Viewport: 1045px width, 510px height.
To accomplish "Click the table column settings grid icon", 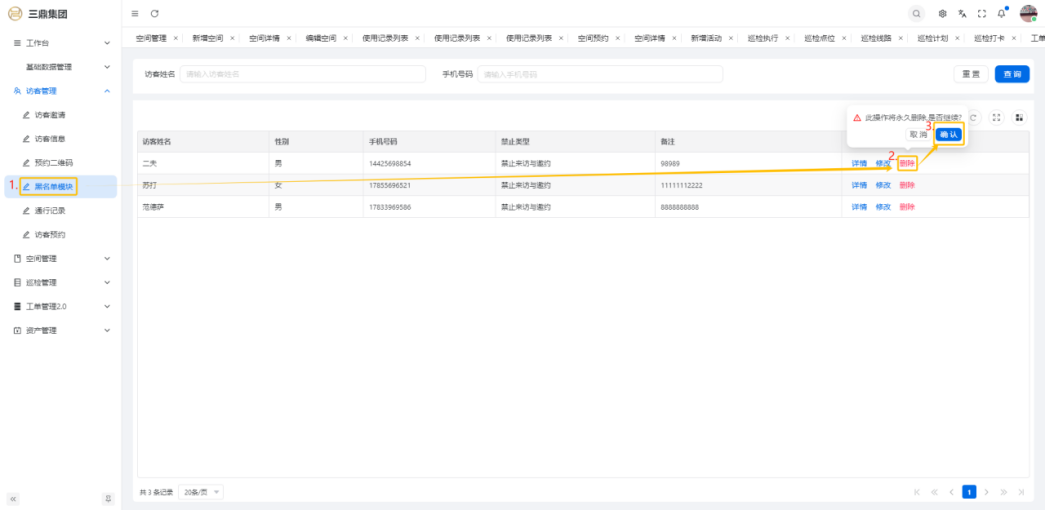I will click(x=1019, y=117).
